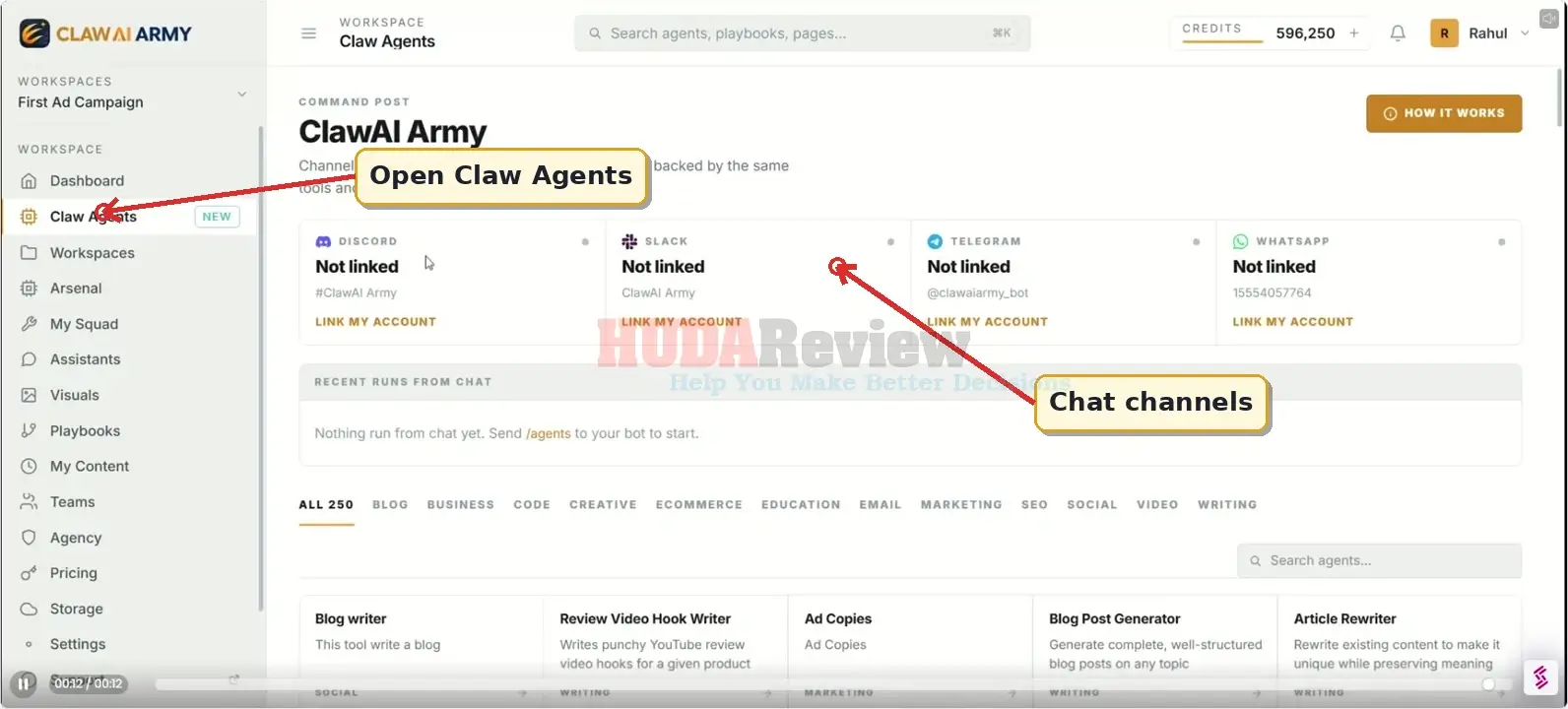
Task: Link my account for Discord
Action: click(x=375, y=322)
